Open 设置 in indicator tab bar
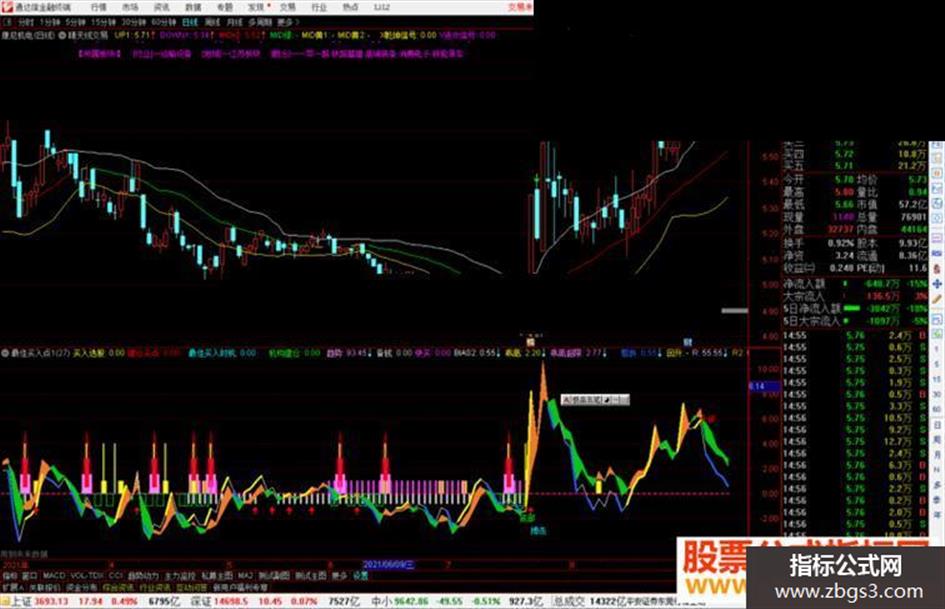The height and width of the screenshot is (609, 945). click(x=360, y=576)
